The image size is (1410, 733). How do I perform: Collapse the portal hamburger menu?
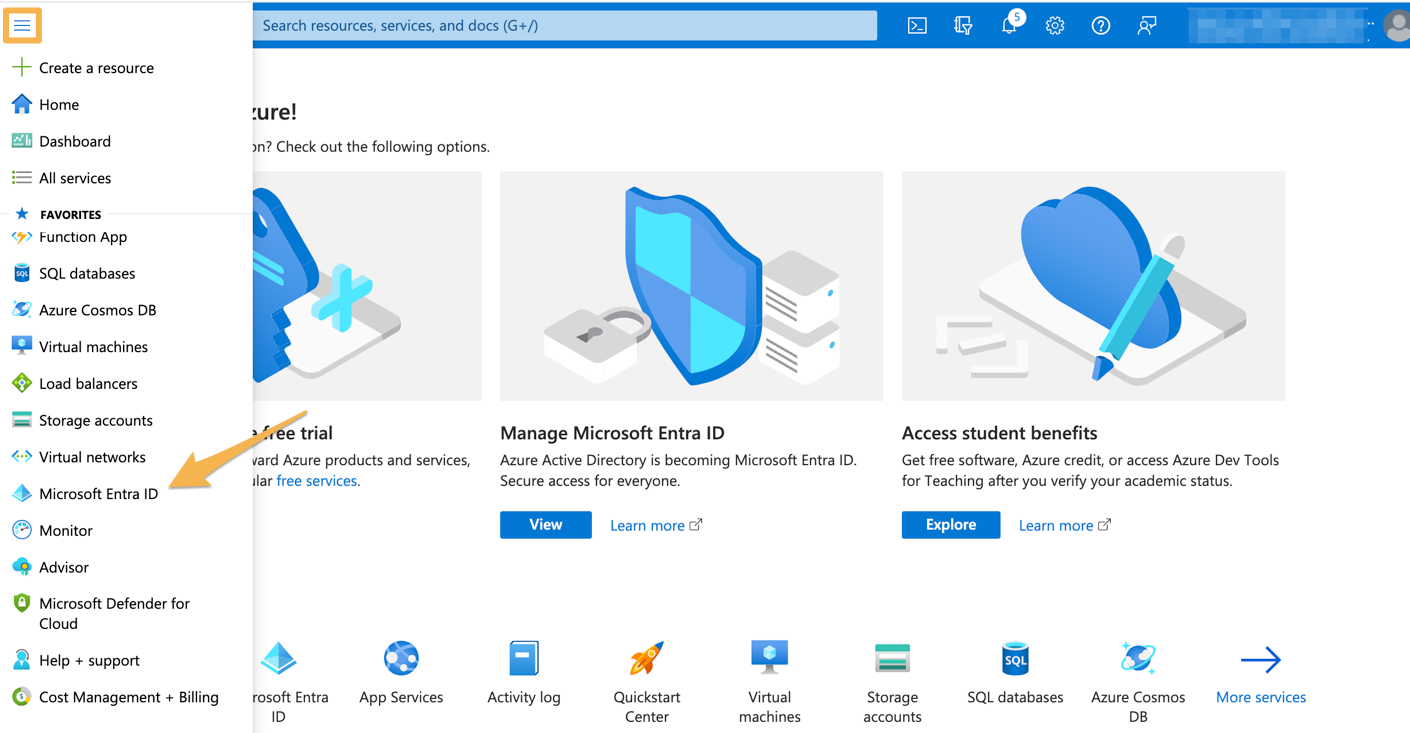[x=22, y=25]
